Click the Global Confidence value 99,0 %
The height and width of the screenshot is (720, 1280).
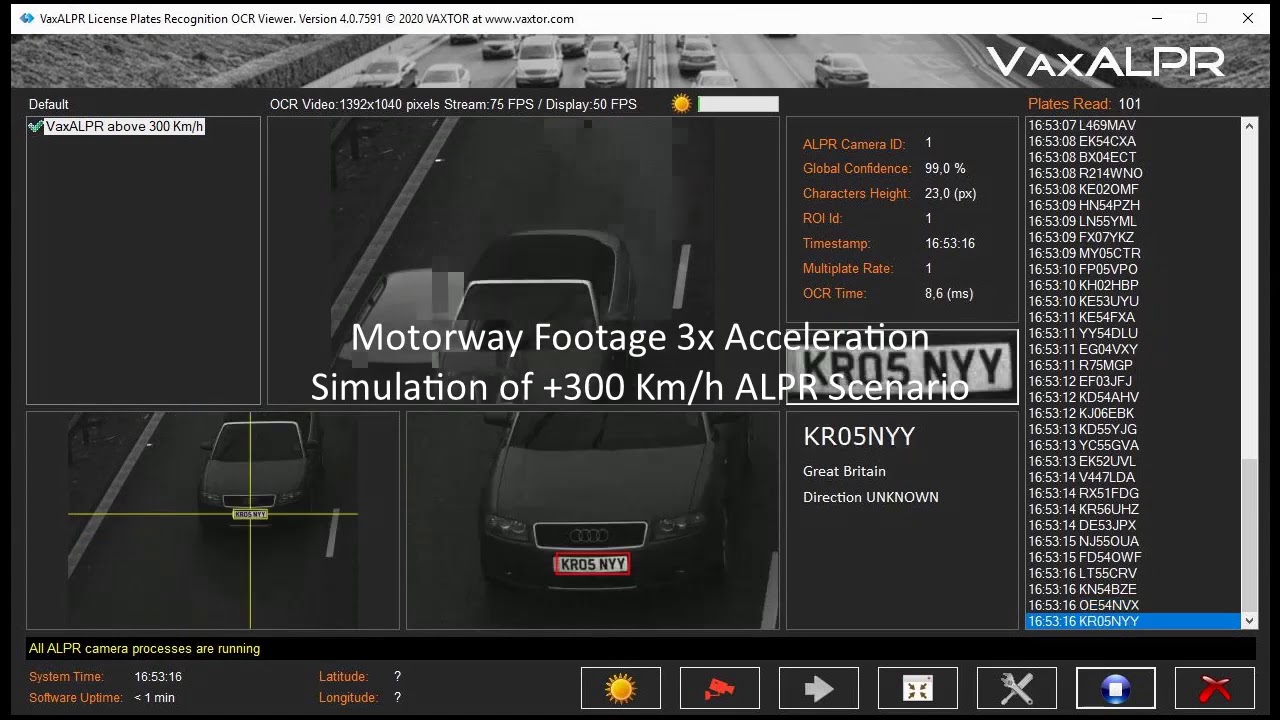[x=945, y=168]
